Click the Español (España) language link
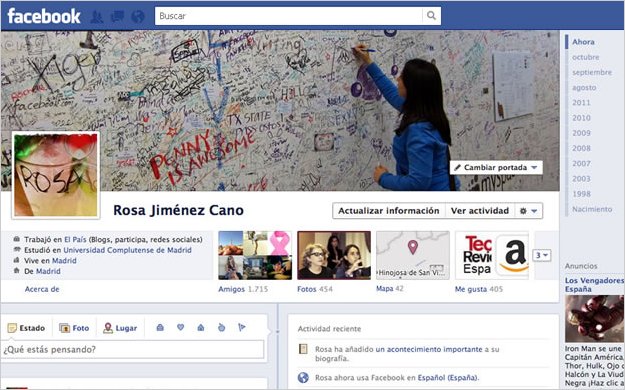Image resolution: width=625 pixels, height=390 pixels. (x=448, y=378)
